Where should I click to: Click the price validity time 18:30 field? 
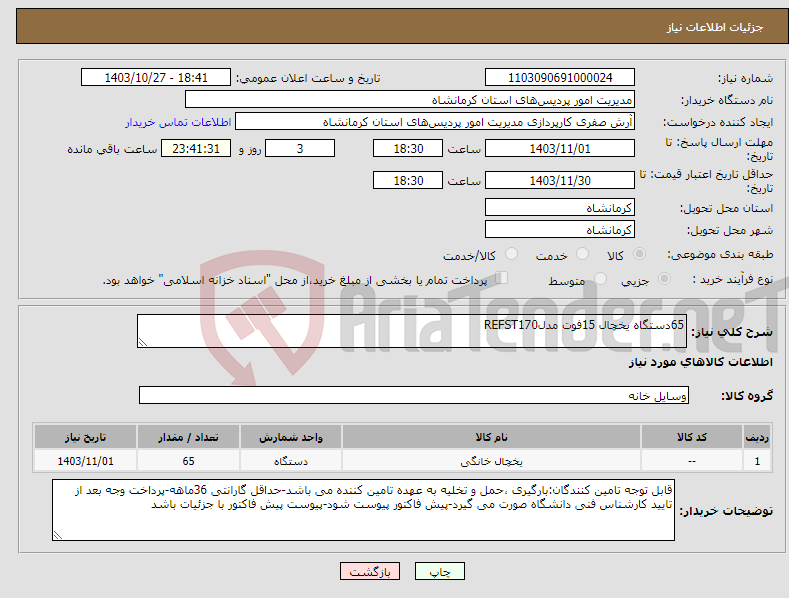408,180
